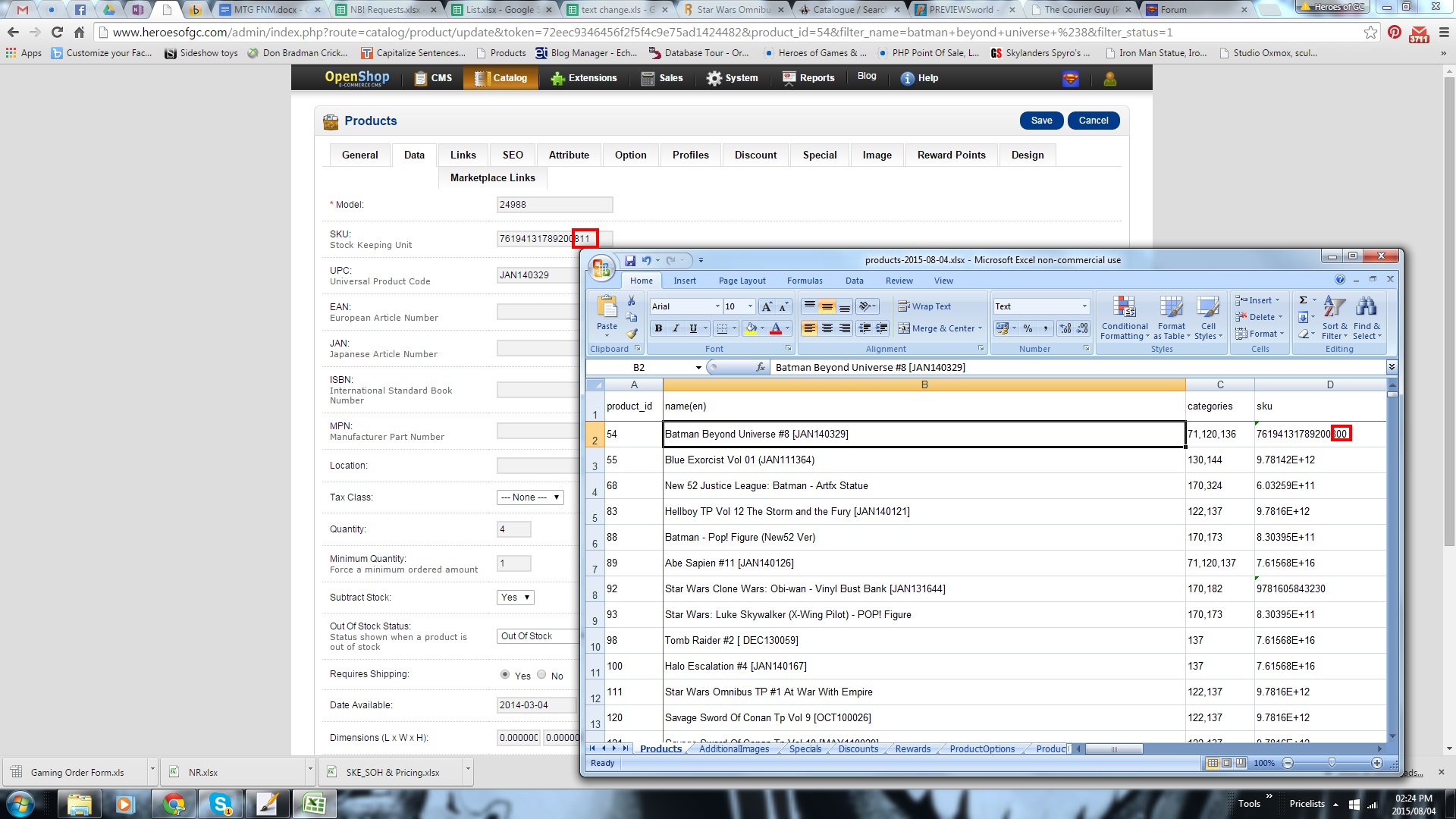The image size is (1456, 819).
Task: Apply middle vertical alignment
Action: tap(827, 306)
